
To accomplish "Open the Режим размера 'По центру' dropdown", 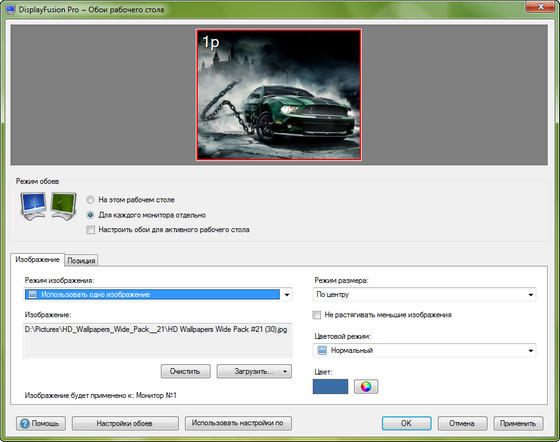I will (x=424, y=295).
